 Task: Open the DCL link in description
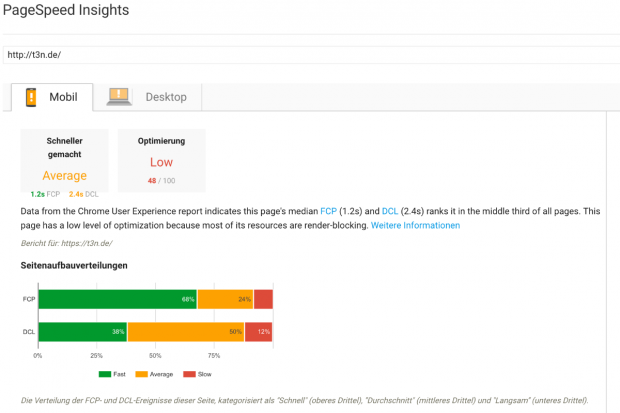tap(390, 212)
